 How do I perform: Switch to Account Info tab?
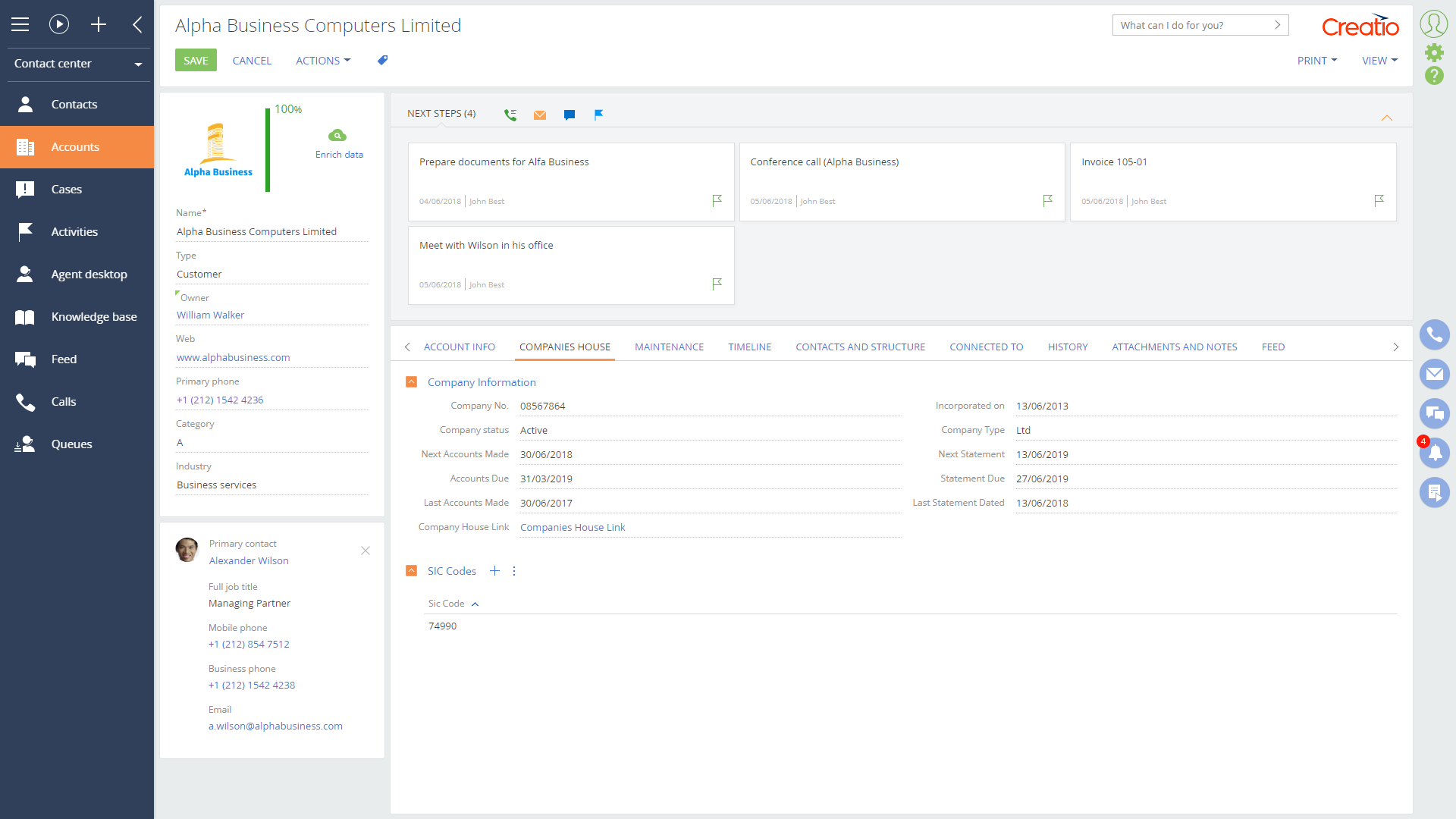pyautogui.click(x=459, y=347)
